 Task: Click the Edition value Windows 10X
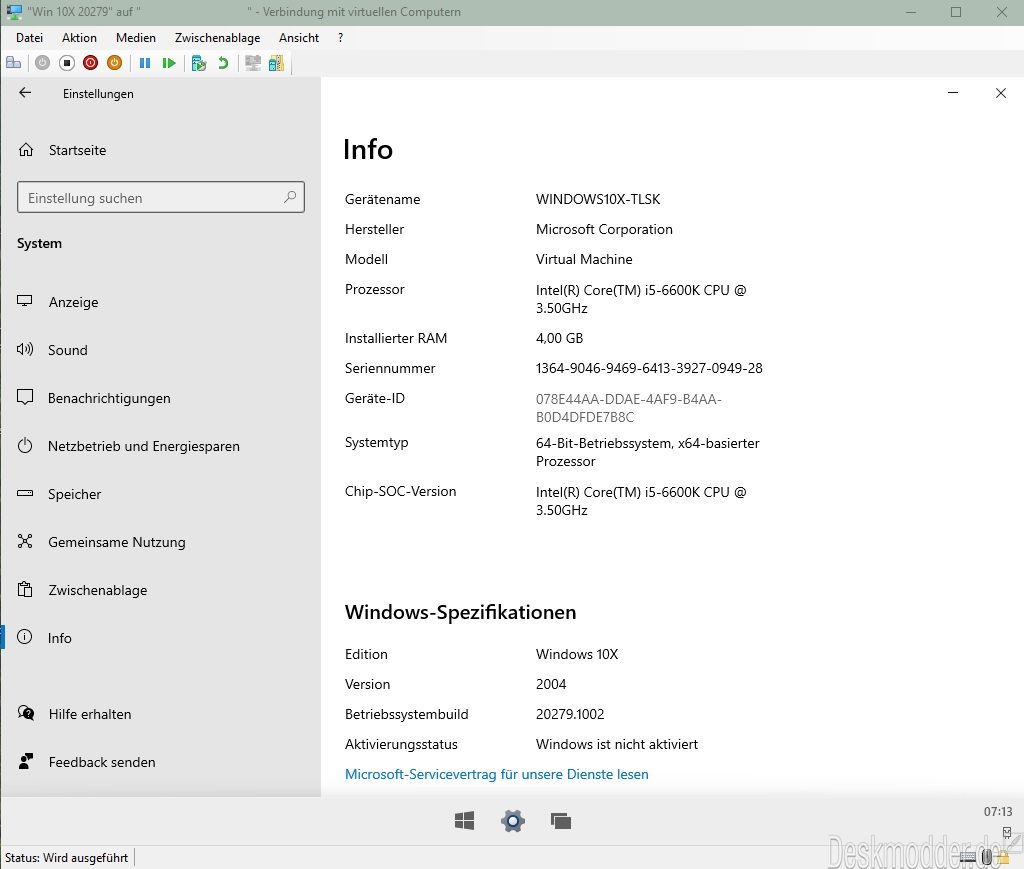coord(577,654)
